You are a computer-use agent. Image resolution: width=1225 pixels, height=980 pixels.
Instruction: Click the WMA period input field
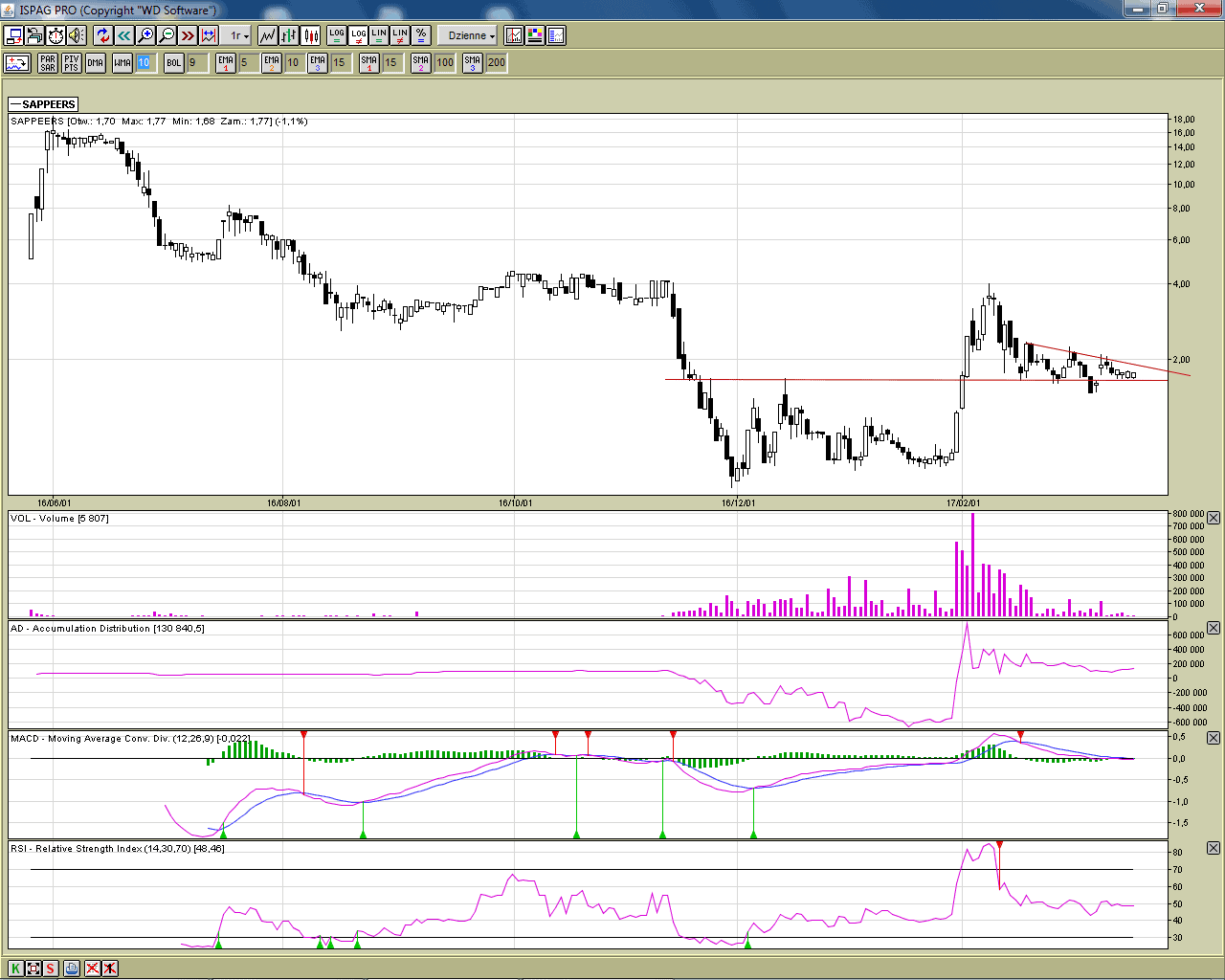pyautogui.click(x=145, y=63)
